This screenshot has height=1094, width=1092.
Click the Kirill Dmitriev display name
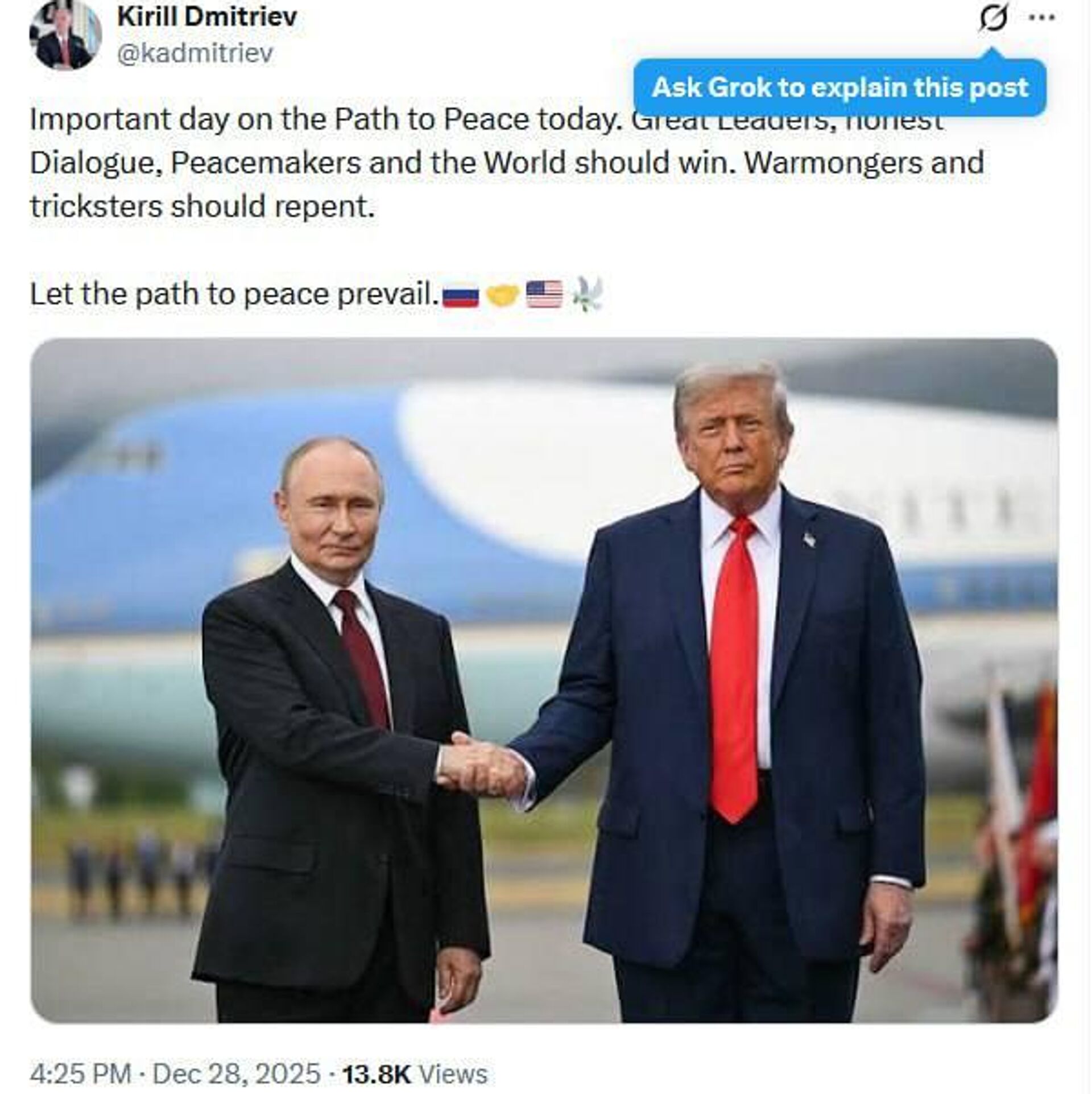click(207, 16)
